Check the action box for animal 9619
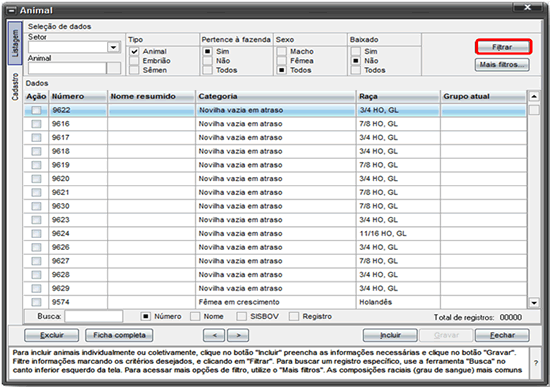The height and width of the screenshot is (387, 550). click(36, 165)
